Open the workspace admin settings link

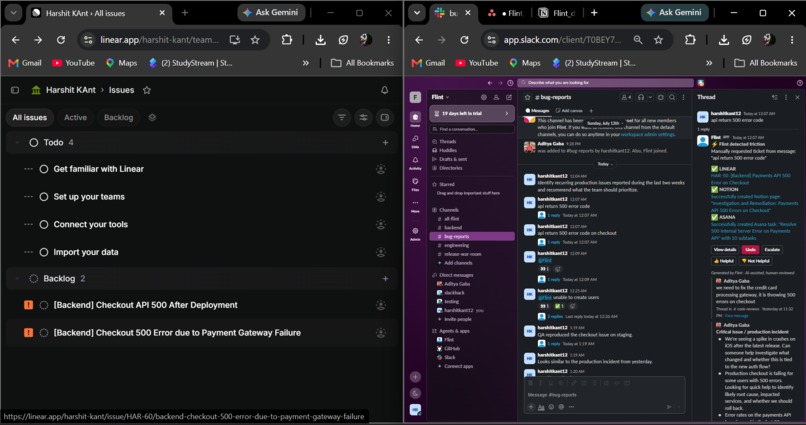[x=648, y=135]
